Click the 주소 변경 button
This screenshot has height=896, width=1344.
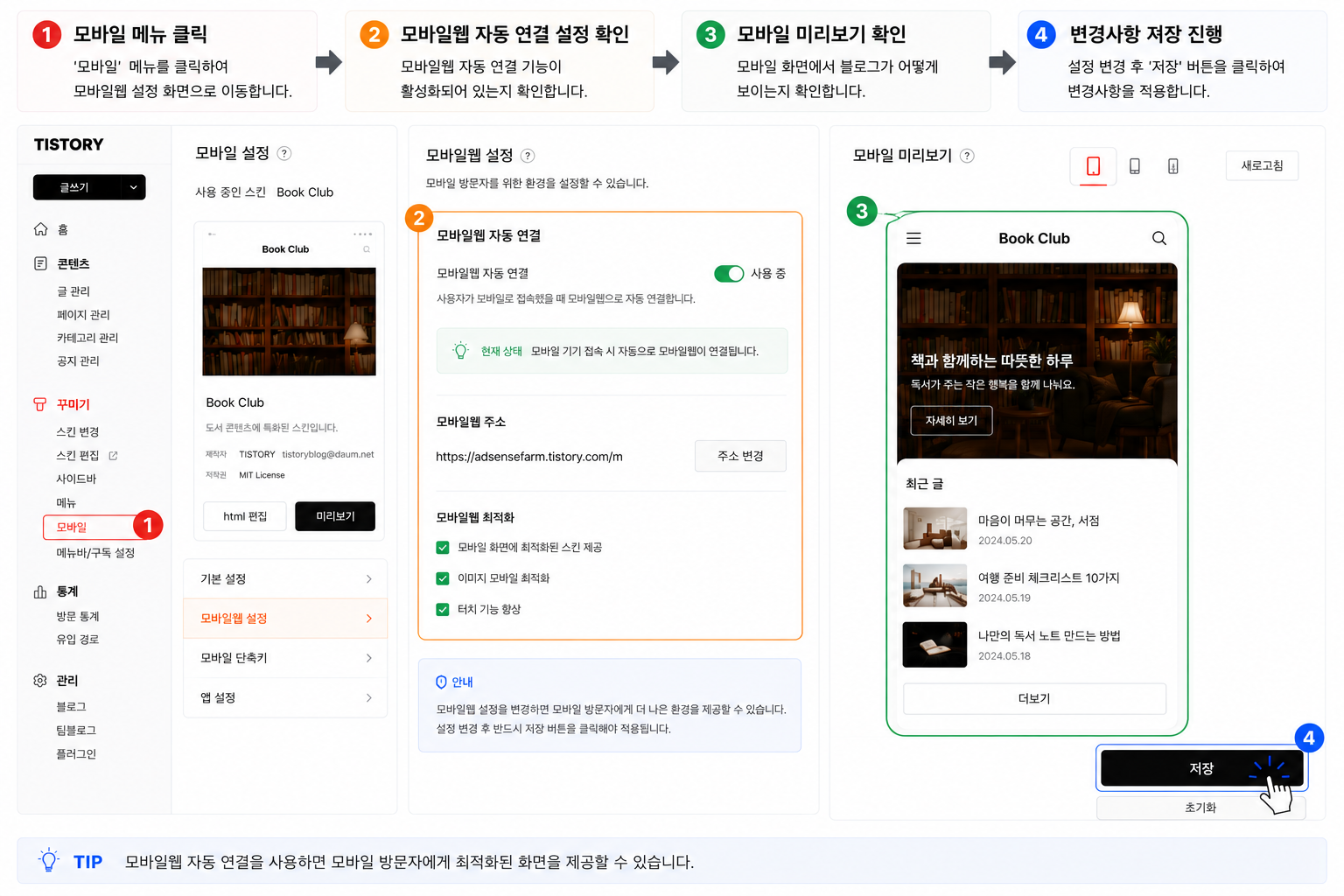(x=740, y=456)
